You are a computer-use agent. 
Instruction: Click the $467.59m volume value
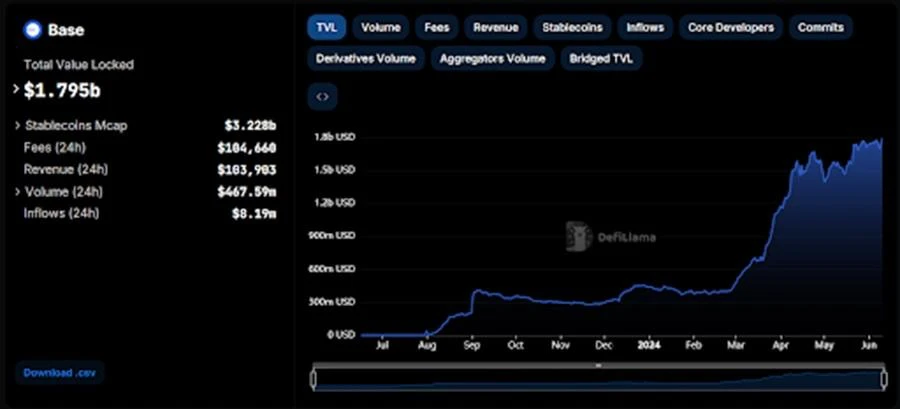point(247,192)
